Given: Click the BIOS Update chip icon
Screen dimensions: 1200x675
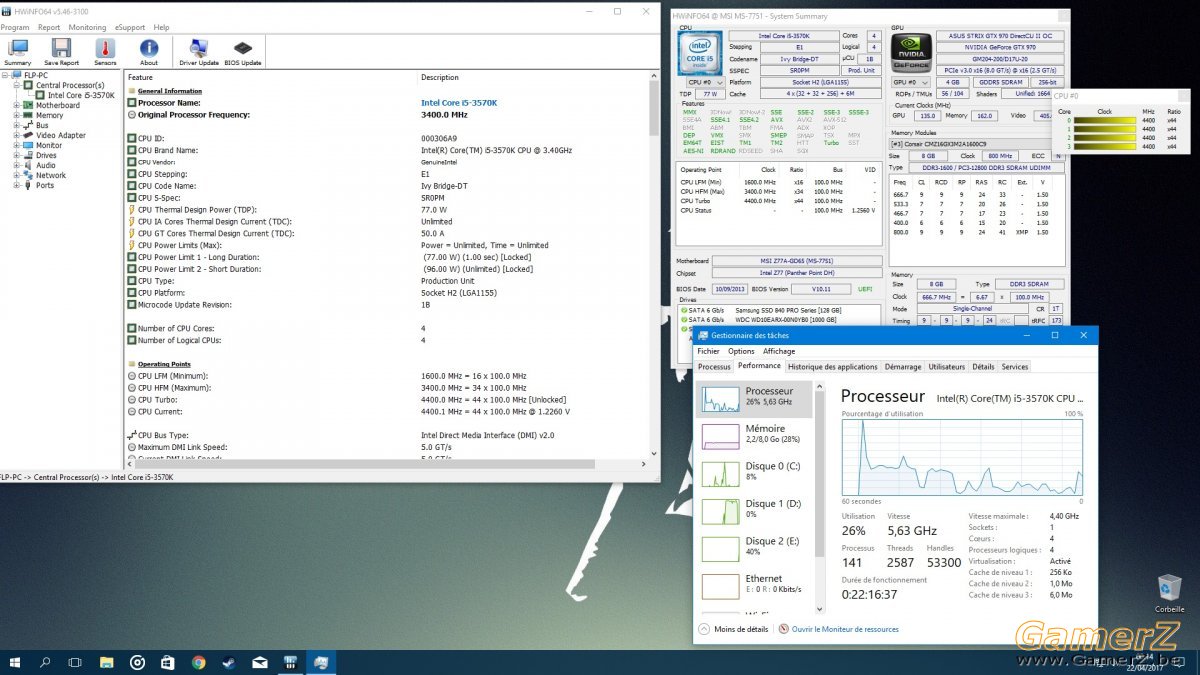Looking at the screenshot, I should point(242,48).
